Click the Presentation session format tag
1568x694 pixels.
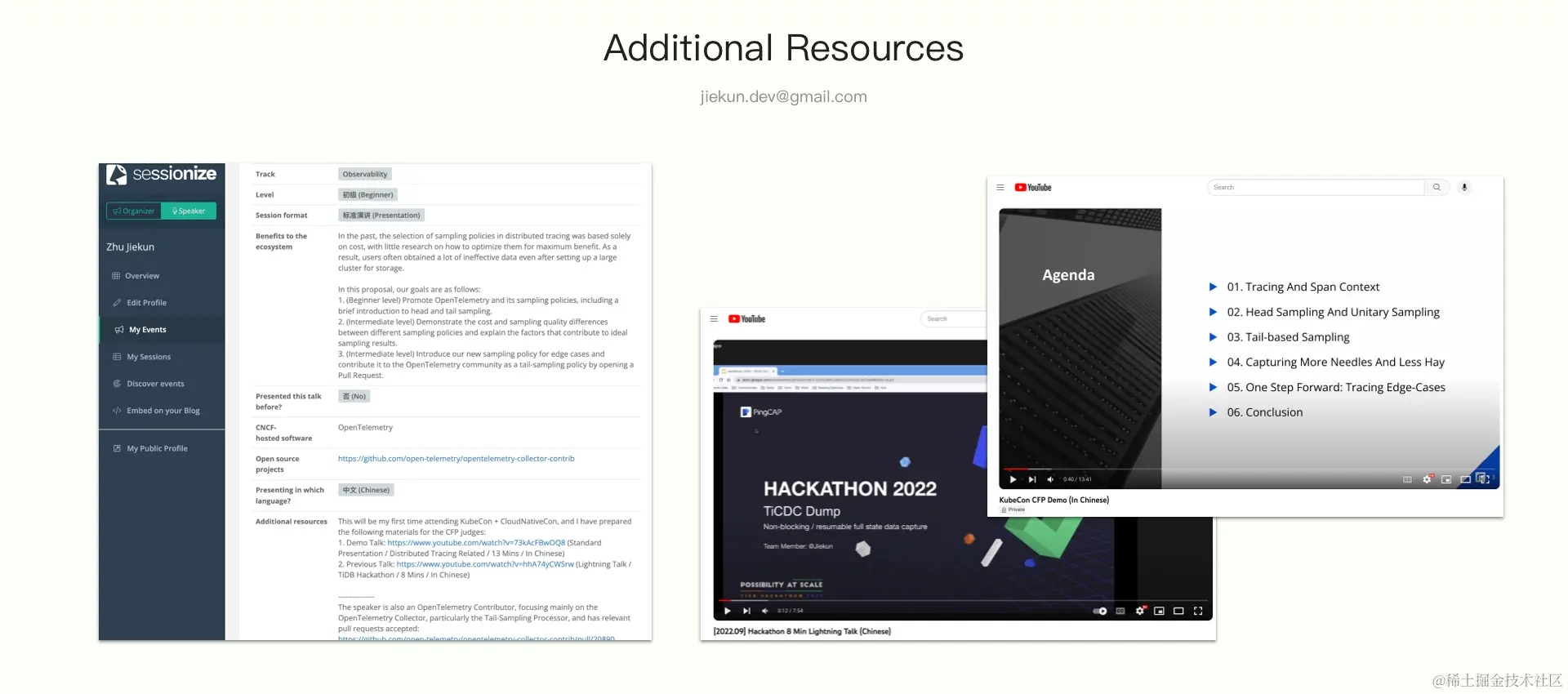tap(381, 216)
